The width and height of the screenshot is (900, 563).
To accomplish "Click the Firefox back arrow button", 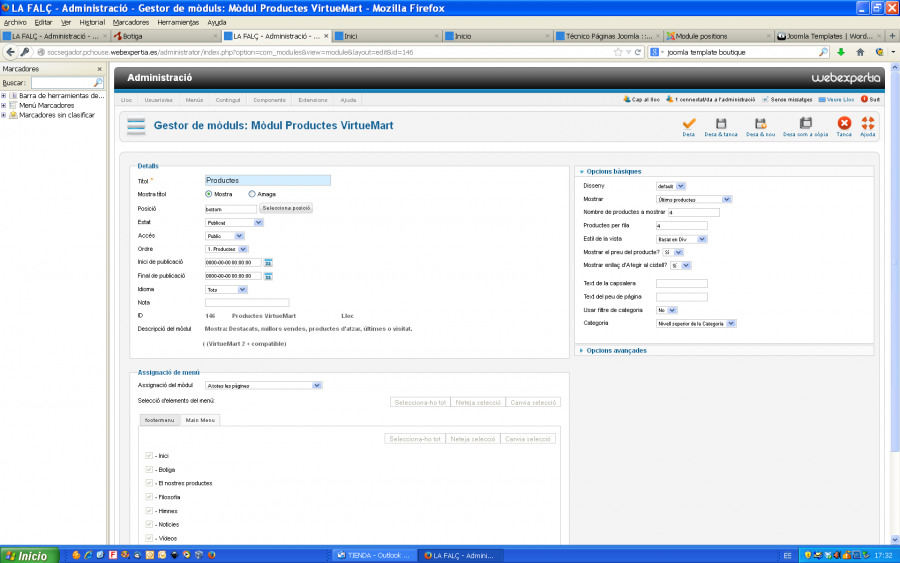I will point(10,52).
